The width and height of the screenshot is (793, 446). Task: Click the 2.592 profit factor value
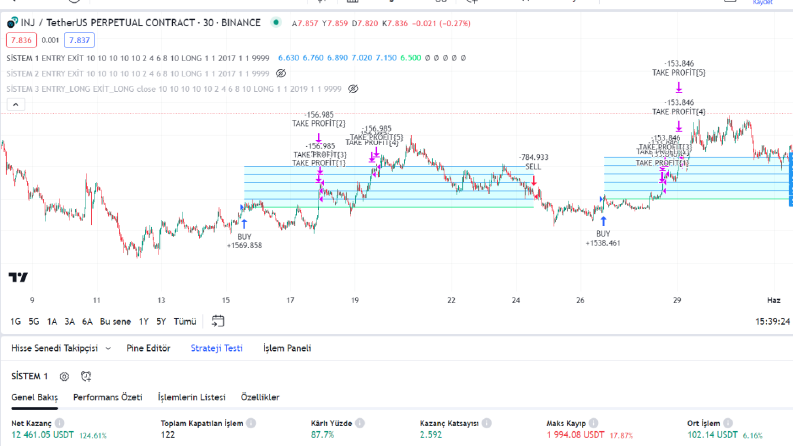pos(431,435)
